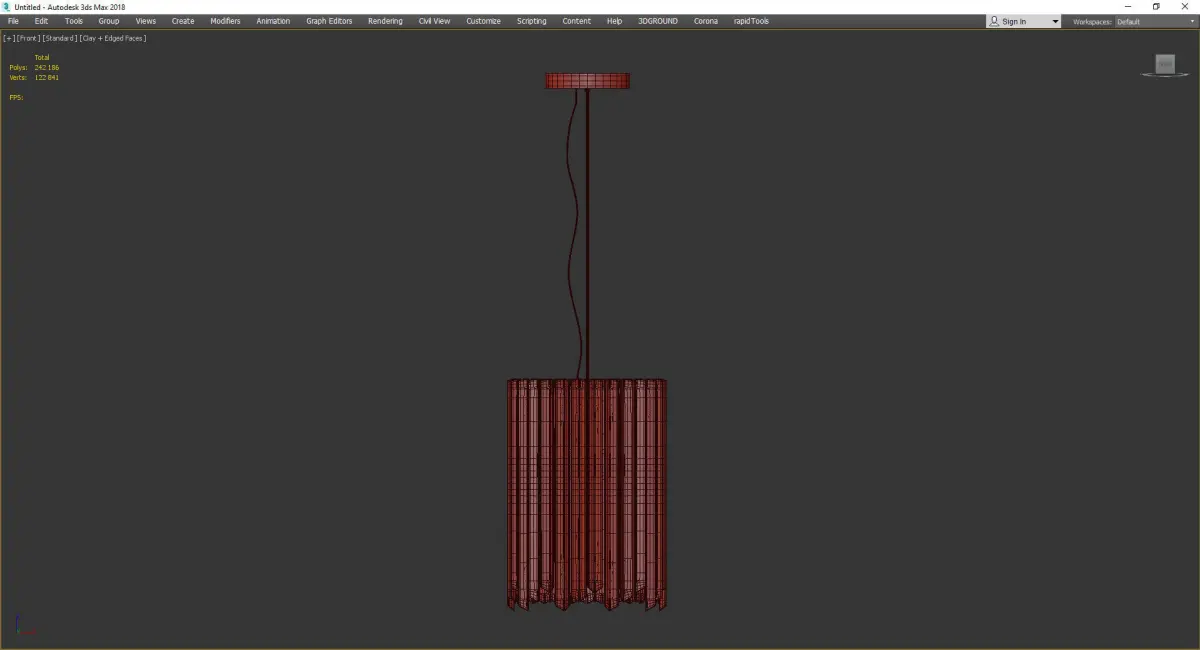The image size is (1200, 650).
Task: Open the Content menu
Action: click(x=576, y=21)
